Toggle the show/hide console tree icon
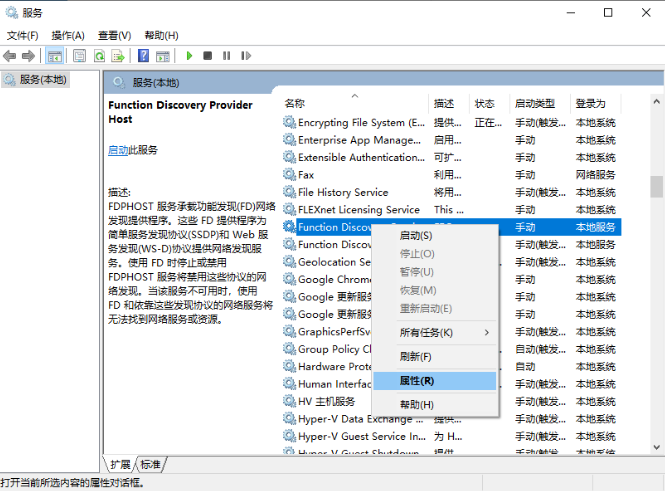Viewport: 665px width, 491px height. tap(55, 56)
